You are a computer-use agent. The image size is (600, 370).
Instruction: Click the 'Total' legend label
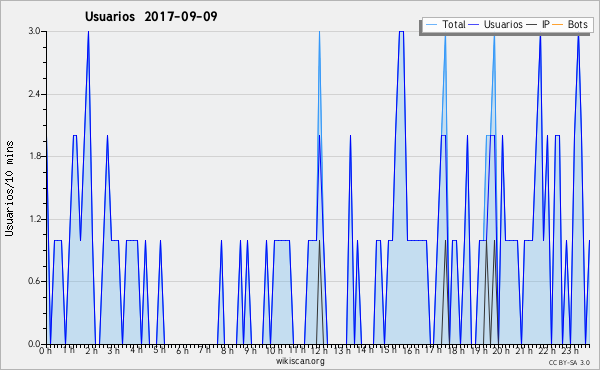454,24
